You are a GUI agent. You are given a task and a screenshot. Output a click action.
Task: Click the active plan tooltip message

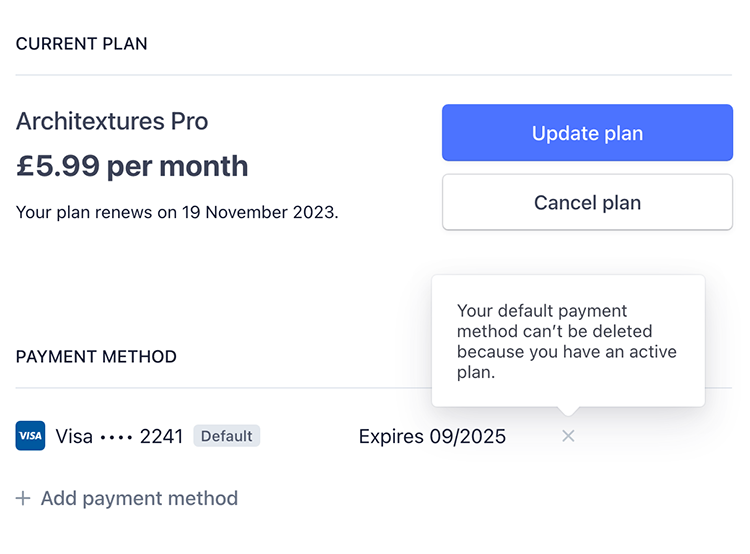(566, 341)
